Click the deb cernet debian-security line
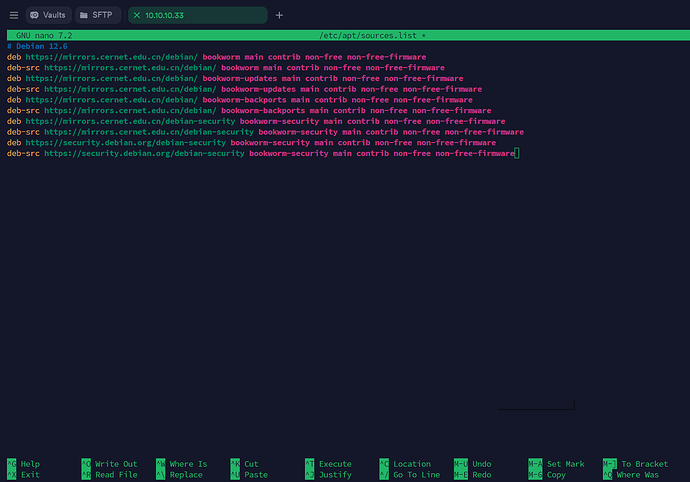The height and width of the screenshot is (482, 690). (x=256, y=121)
